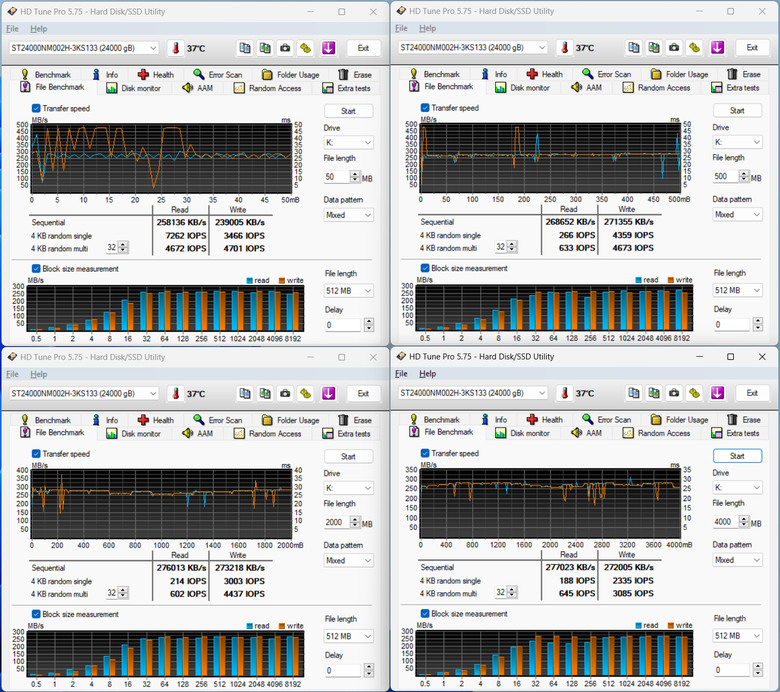Click camera save-screenshot icon in the 50 MB window

(285, 48)
